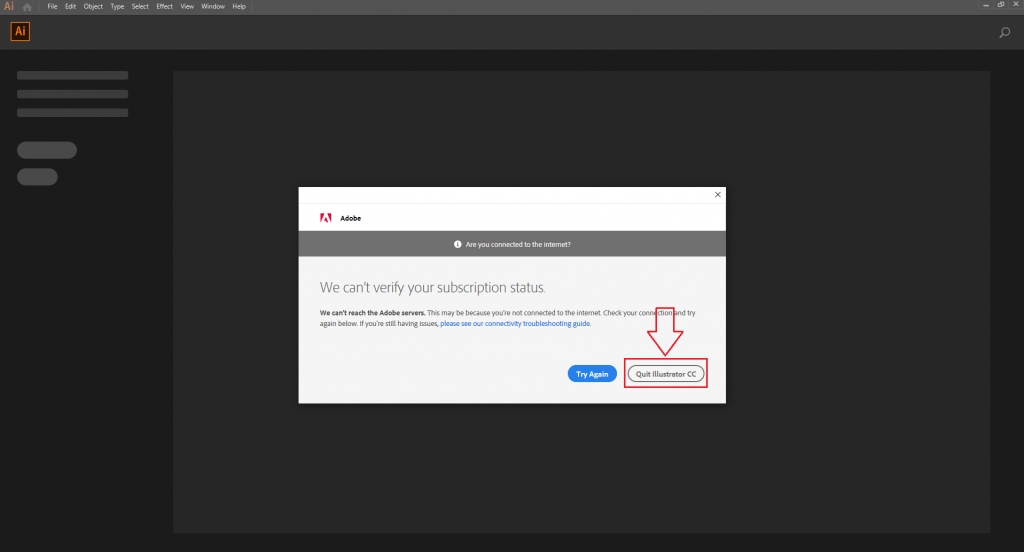Click the info icon in the gray banner
Image resolution: width=1024 pixels, height=552 pixels.
pos(457,244)
